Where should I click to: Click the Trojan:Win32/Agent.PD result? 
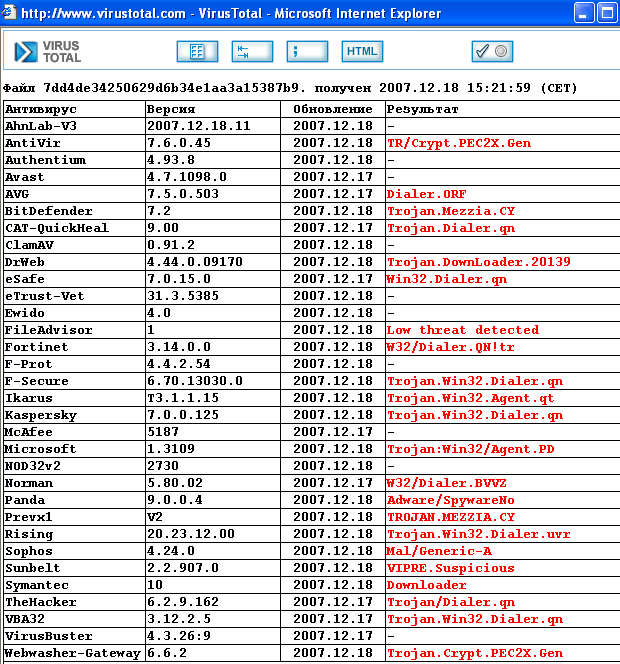click(471, 449)
